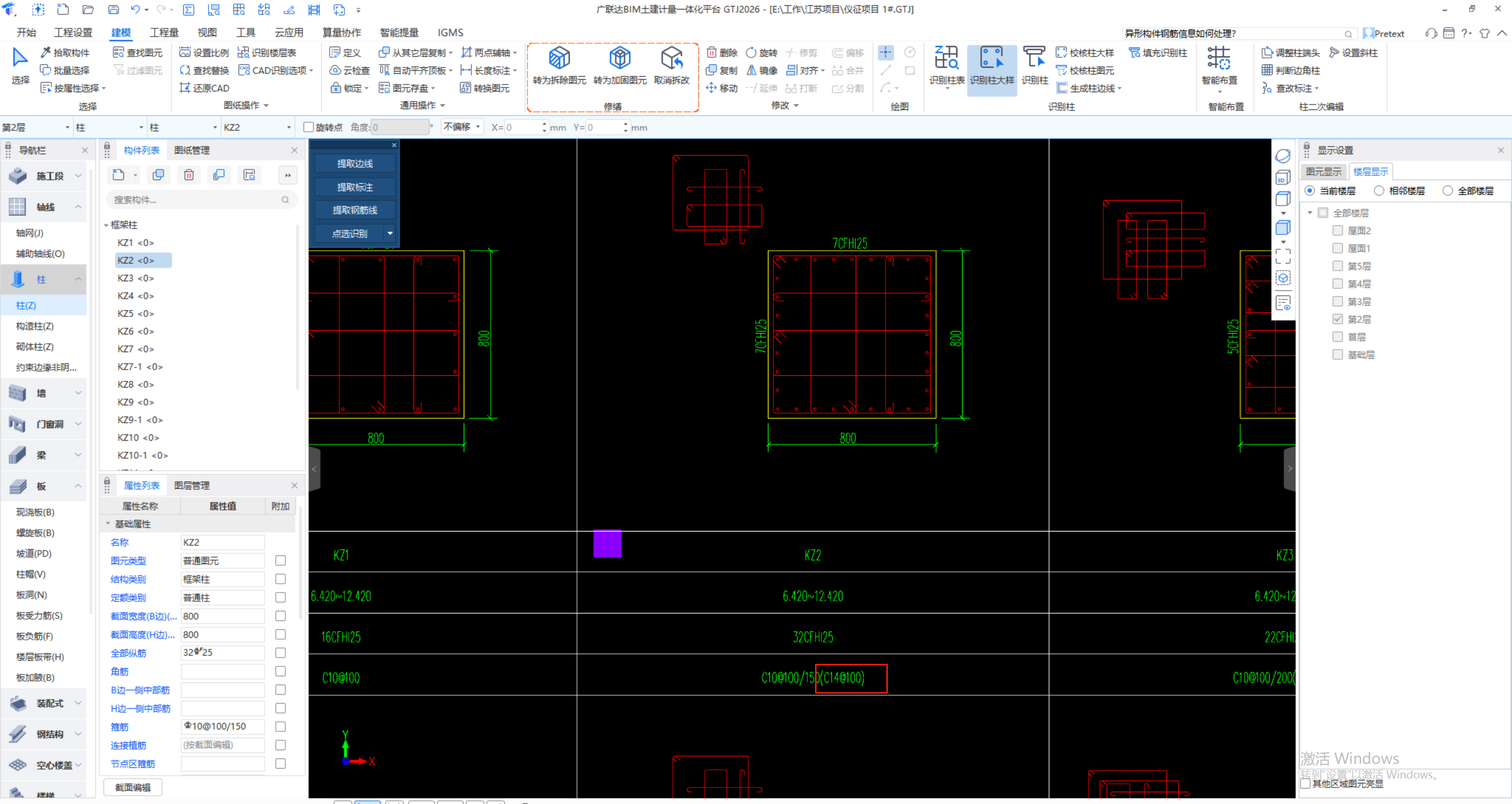
Task: Click the 填充识别柱 tool
Action: click(1158, 53)
